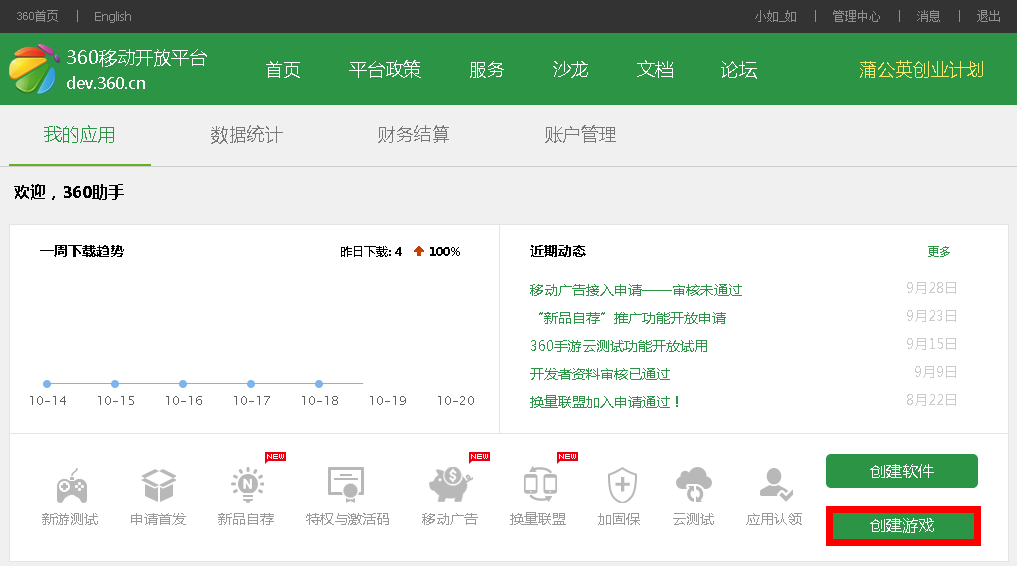Open the 移动广告接入申请——审核未通过 notice

point(636,290)
